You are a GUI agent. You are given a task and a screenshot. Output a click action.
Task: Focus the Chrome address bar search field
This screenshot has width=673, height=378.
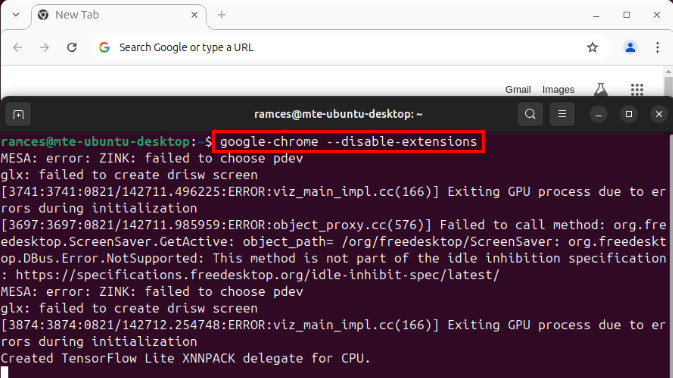point(350,47)
